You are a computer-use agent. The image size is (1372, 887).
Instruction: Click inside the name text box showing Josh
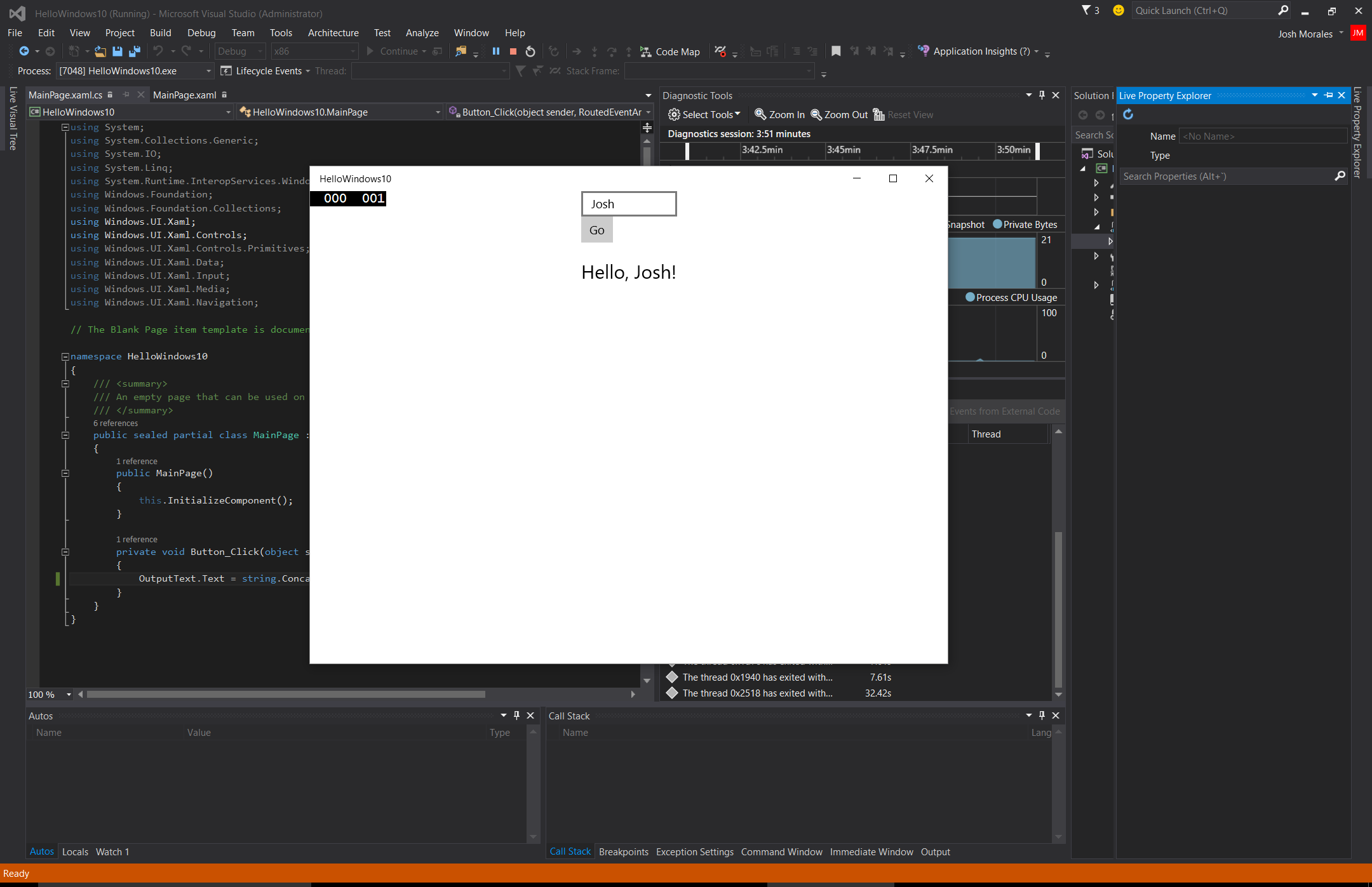(628, 203)
